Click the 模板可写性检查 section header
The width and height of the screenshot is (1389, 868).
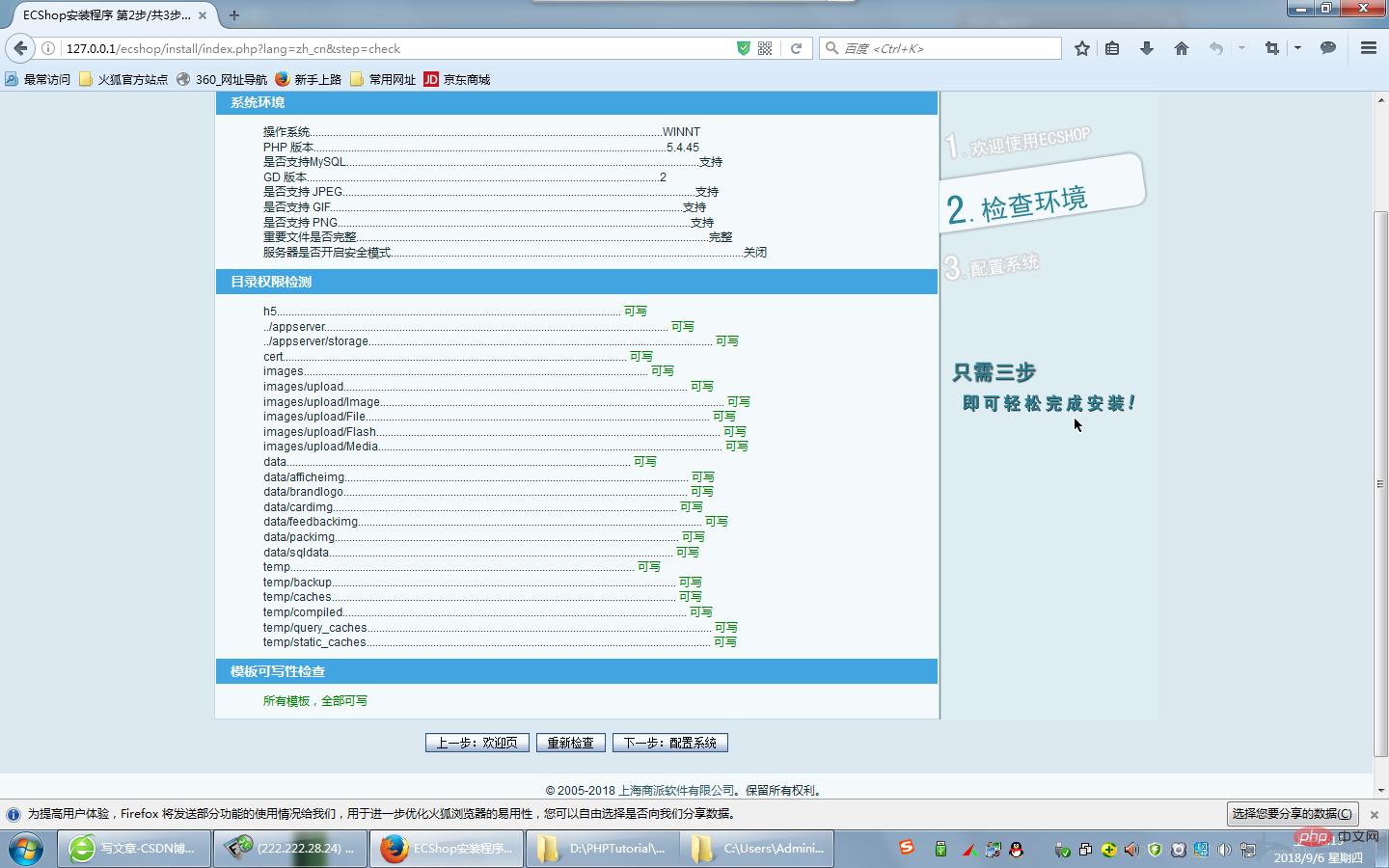[x=577, y=671]
